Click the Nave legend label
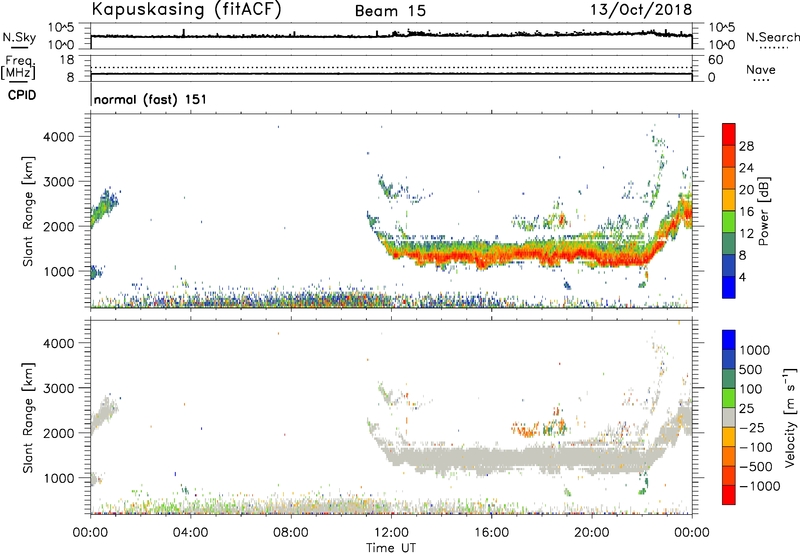 [x=761, y=69]
